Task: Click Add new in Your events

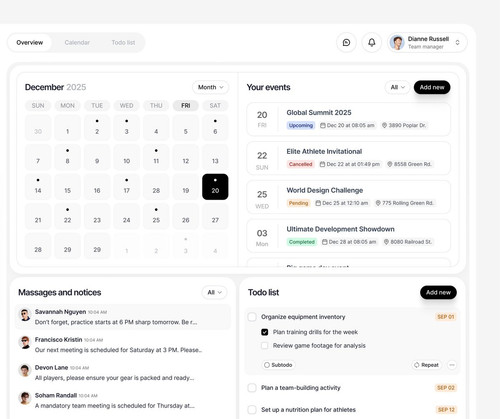Action: click(x=432, y=87)
